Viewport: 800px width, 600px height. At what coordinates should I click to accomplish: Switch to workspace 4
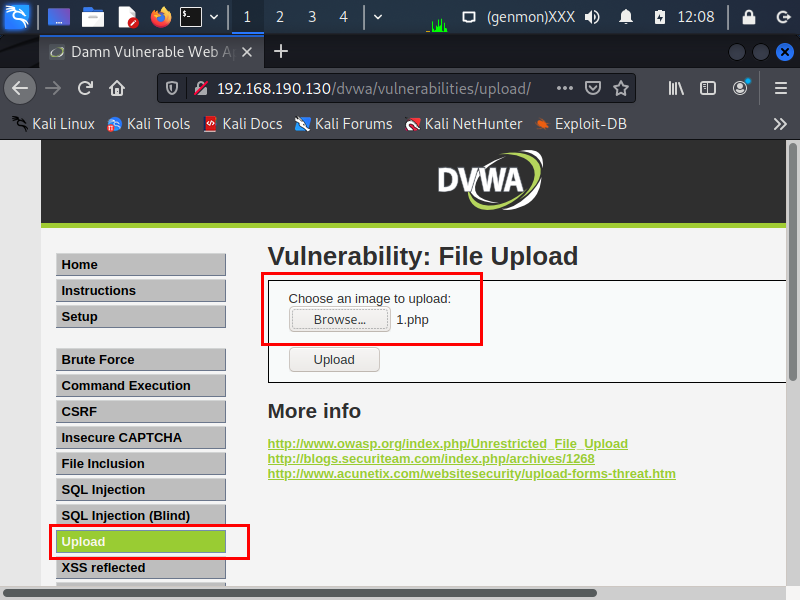343,17
